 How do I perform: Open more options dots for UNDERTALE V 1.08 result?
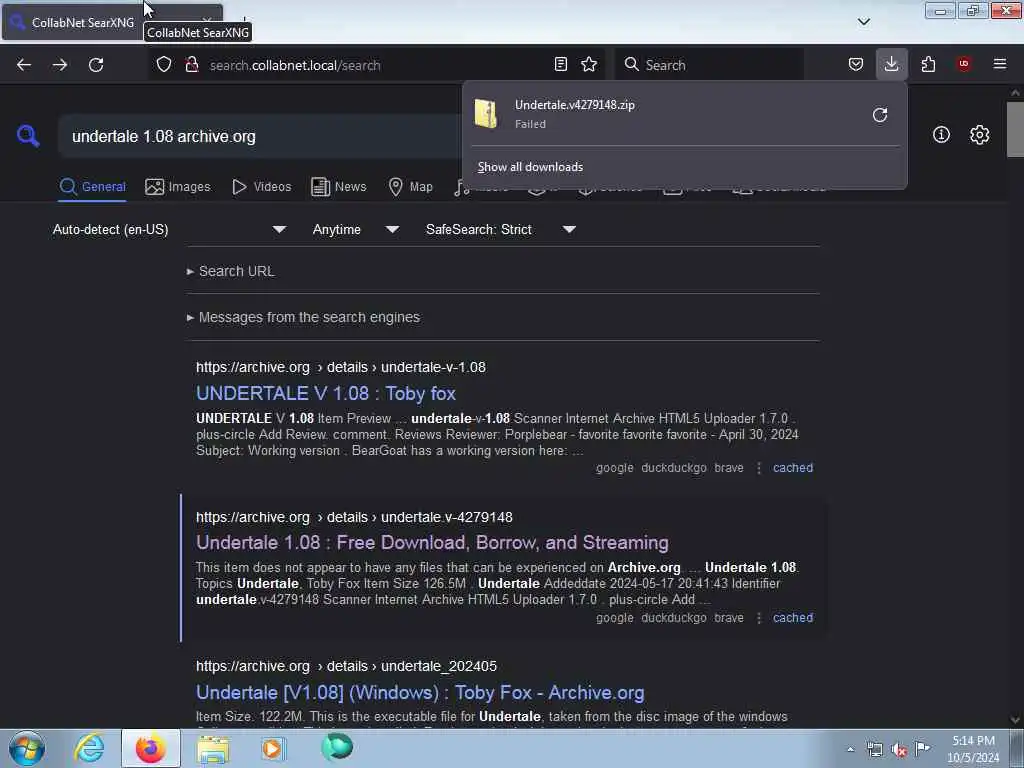click(759, 468)
